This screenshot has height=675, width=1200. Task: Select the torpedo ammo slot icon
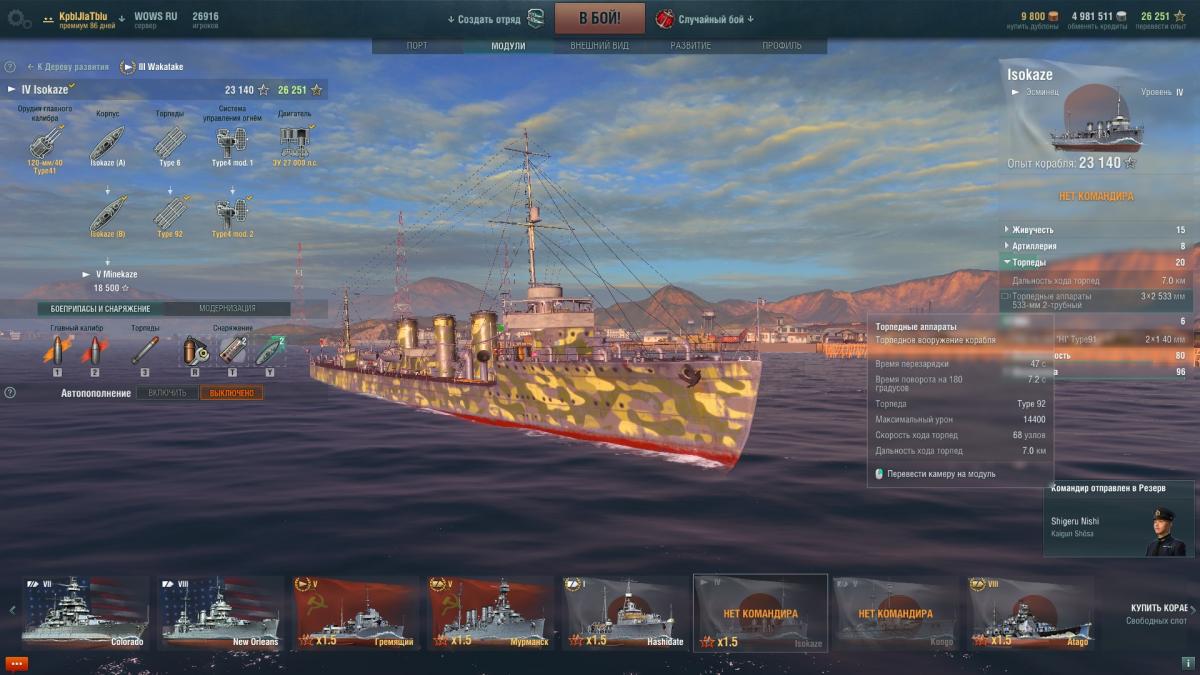[x=145, y=350]
